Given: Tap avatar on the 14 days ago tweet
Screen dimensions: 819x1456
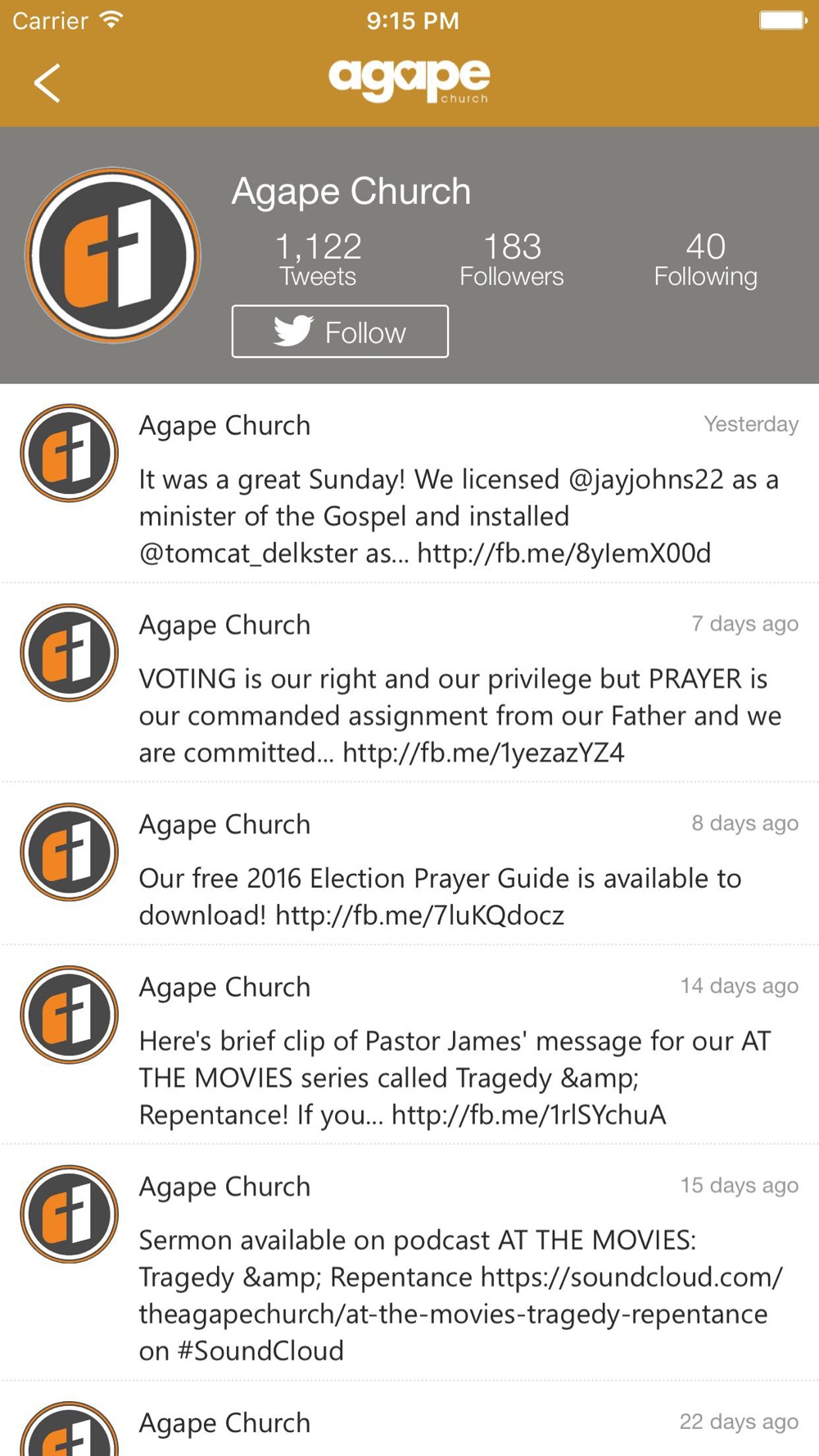Looking at the screenshot, I should [70, 1015].
